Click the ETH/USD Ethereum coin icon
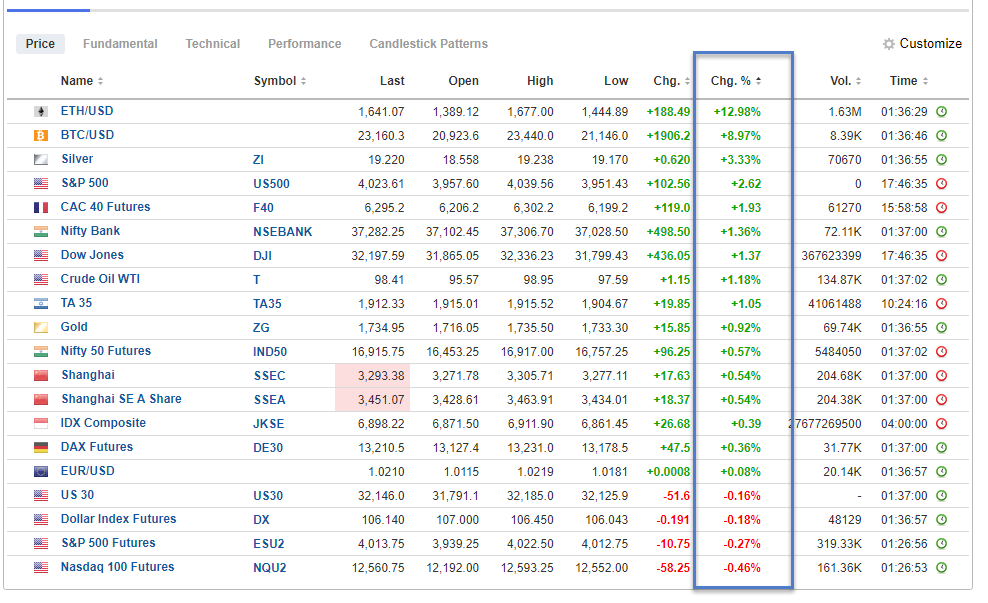988x603 pixels. 41,112
